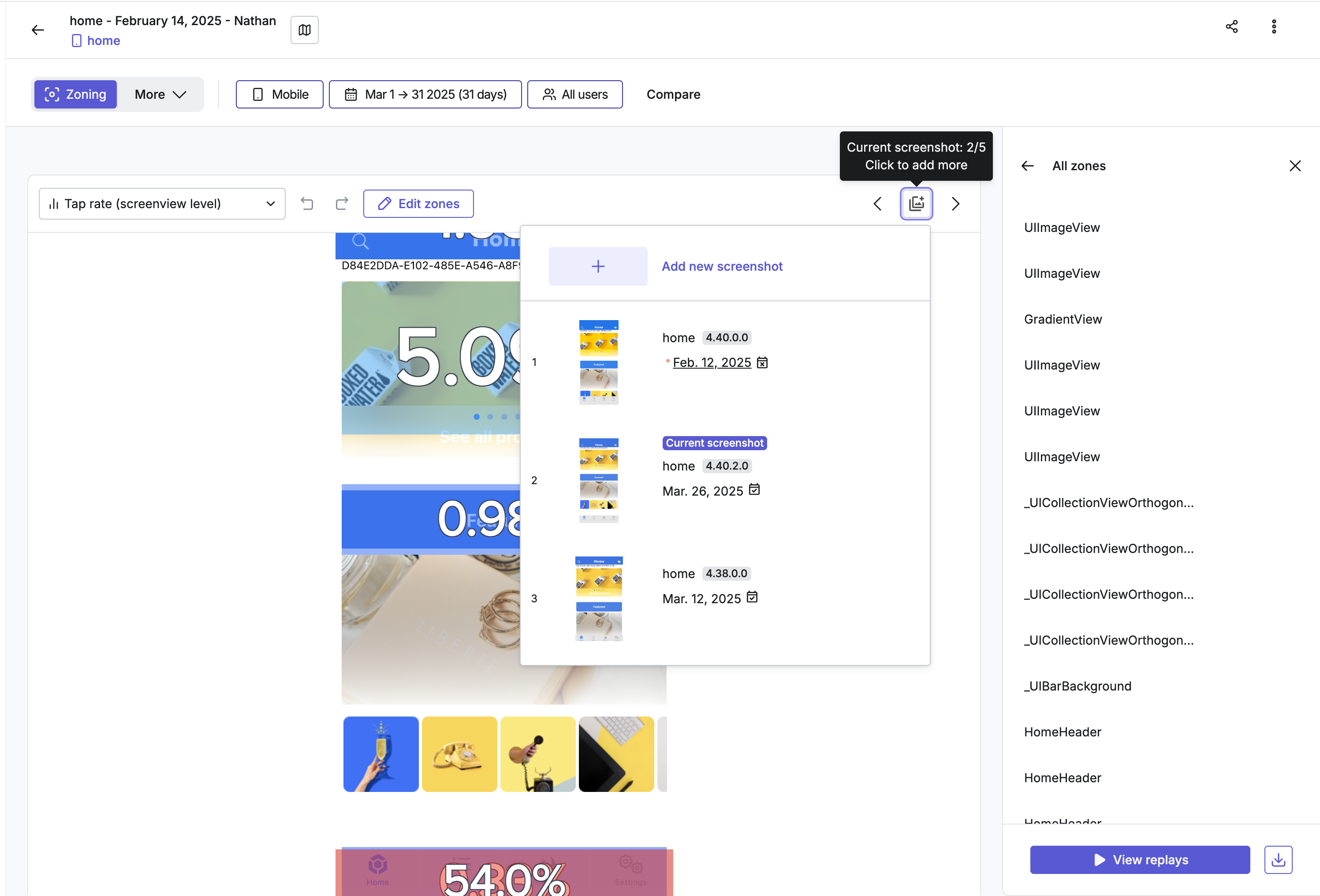
Task: Click calendar icon beside Feb. 12, 2025
Action: tap(762, 362)
